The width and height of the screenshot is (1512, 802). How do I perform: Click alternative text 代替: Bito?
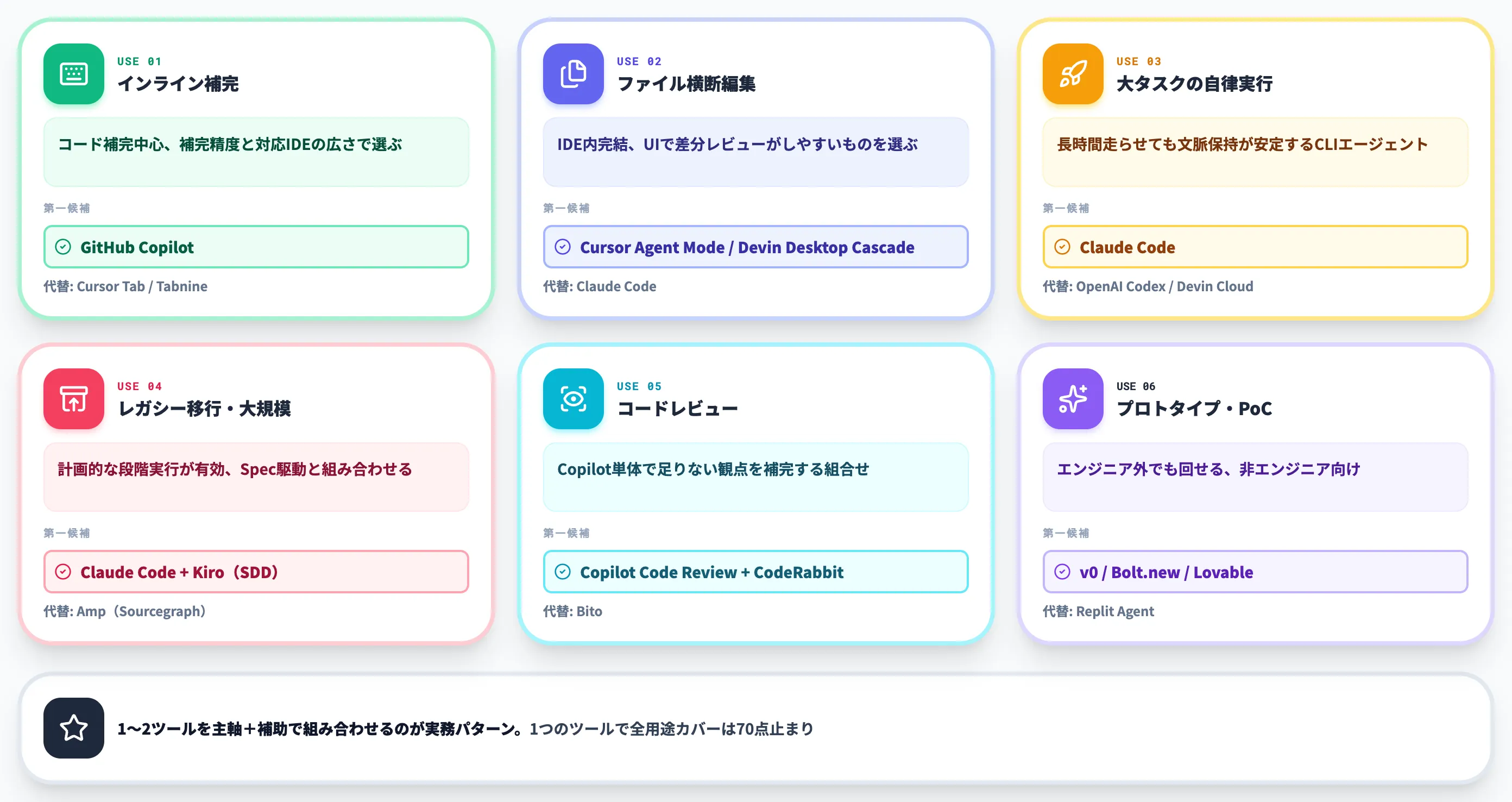(572, 611)
